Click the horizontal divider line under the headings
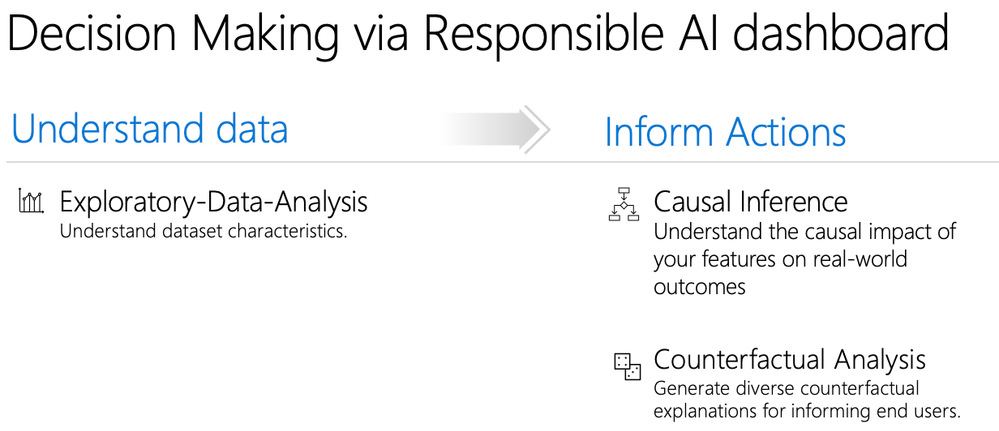Image resolution: width=999 pixels, height=431 pixels. [x=500, y=162]
